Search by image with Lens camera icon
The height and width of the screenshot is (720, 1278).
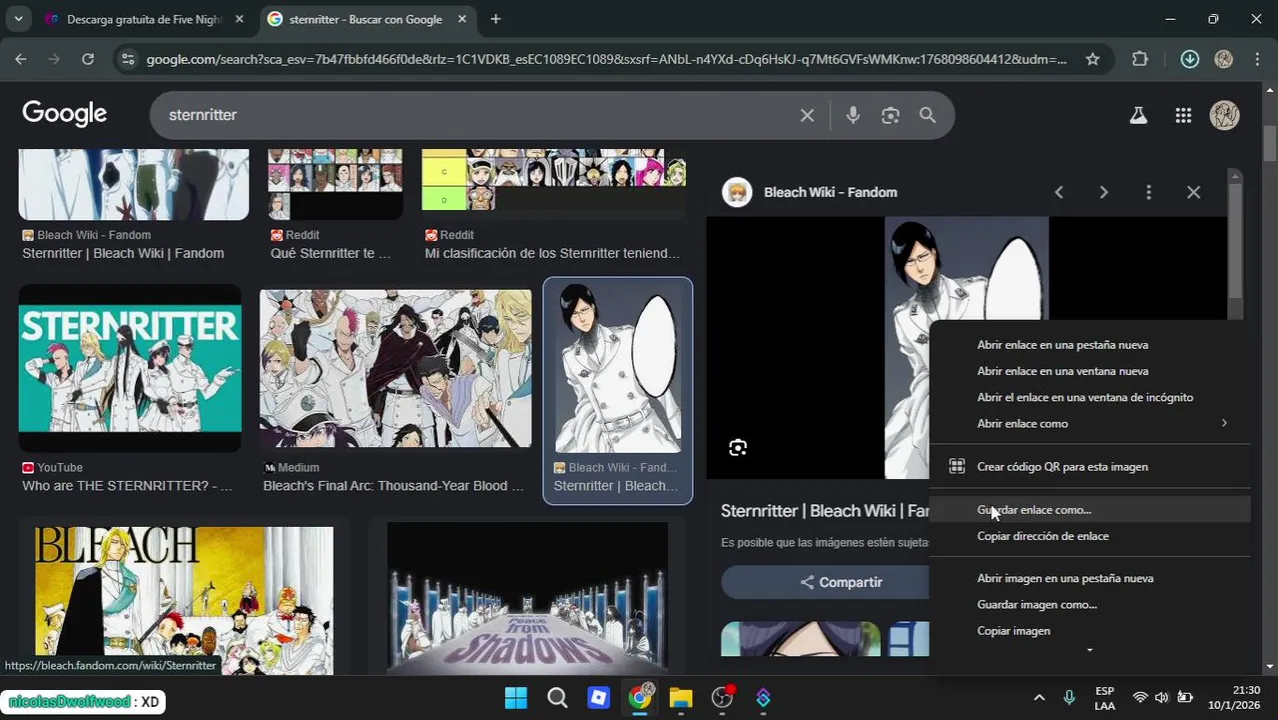(890, 115)
